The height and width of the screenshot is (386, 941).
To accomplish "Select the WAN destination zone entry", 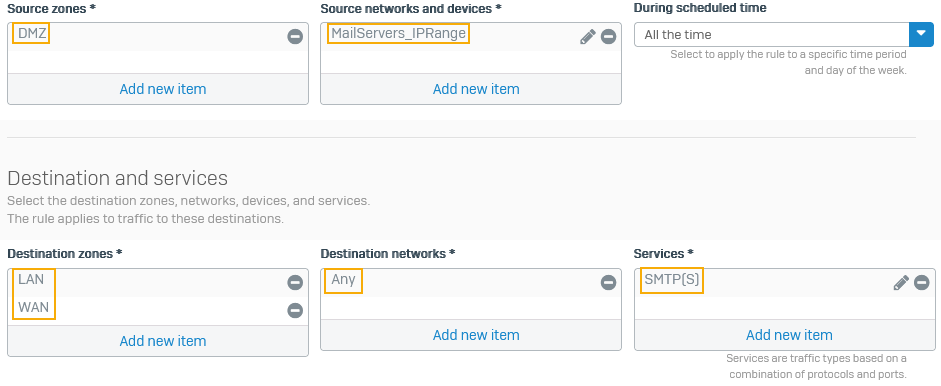I will point(33,308).
